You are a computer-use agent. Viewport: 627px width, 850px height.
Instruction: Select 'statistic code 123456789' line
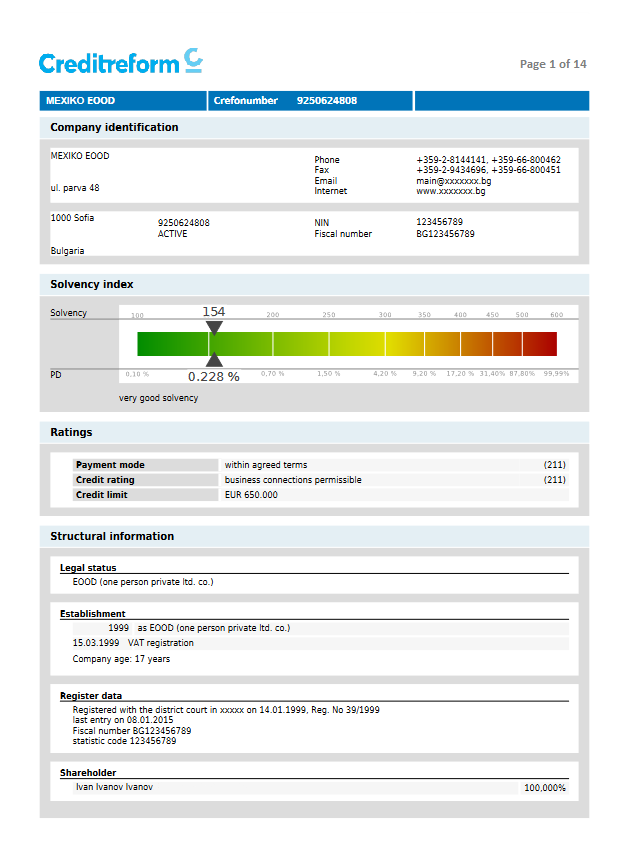pos(124,741)
